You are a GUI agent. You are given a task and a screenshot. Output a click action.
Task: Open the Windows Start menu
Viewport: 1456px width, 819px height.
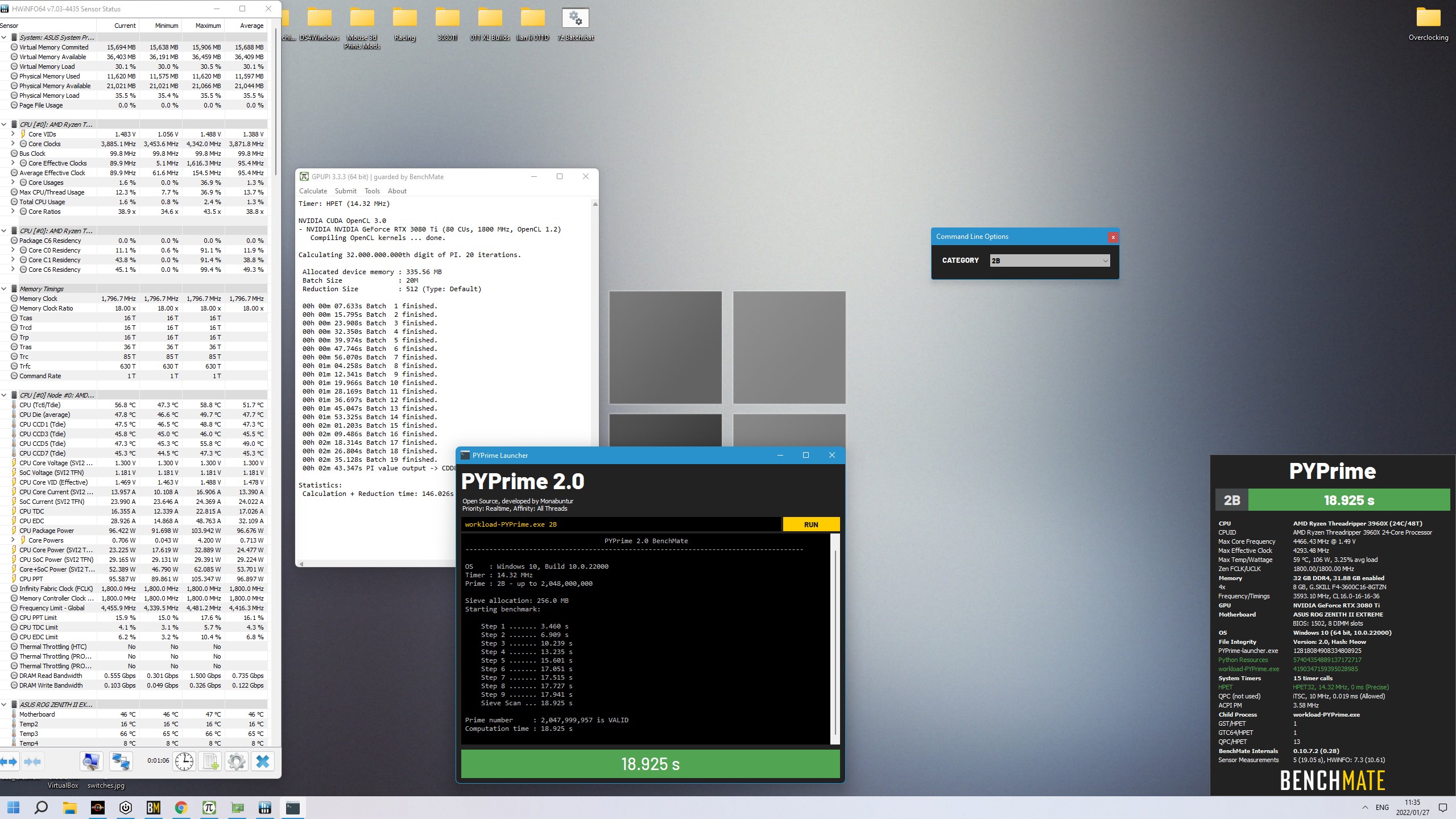13,808
